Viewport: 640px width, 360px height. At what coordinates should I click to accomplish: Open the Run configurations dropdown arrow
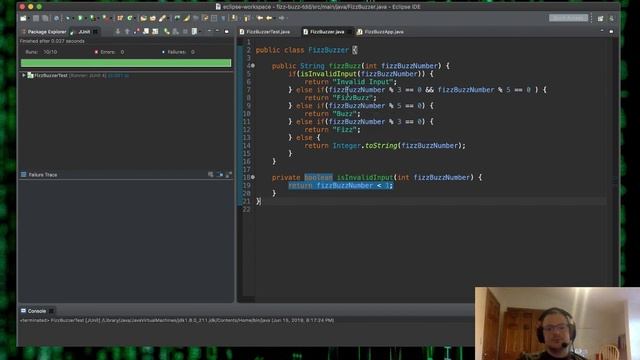point(86,18)
